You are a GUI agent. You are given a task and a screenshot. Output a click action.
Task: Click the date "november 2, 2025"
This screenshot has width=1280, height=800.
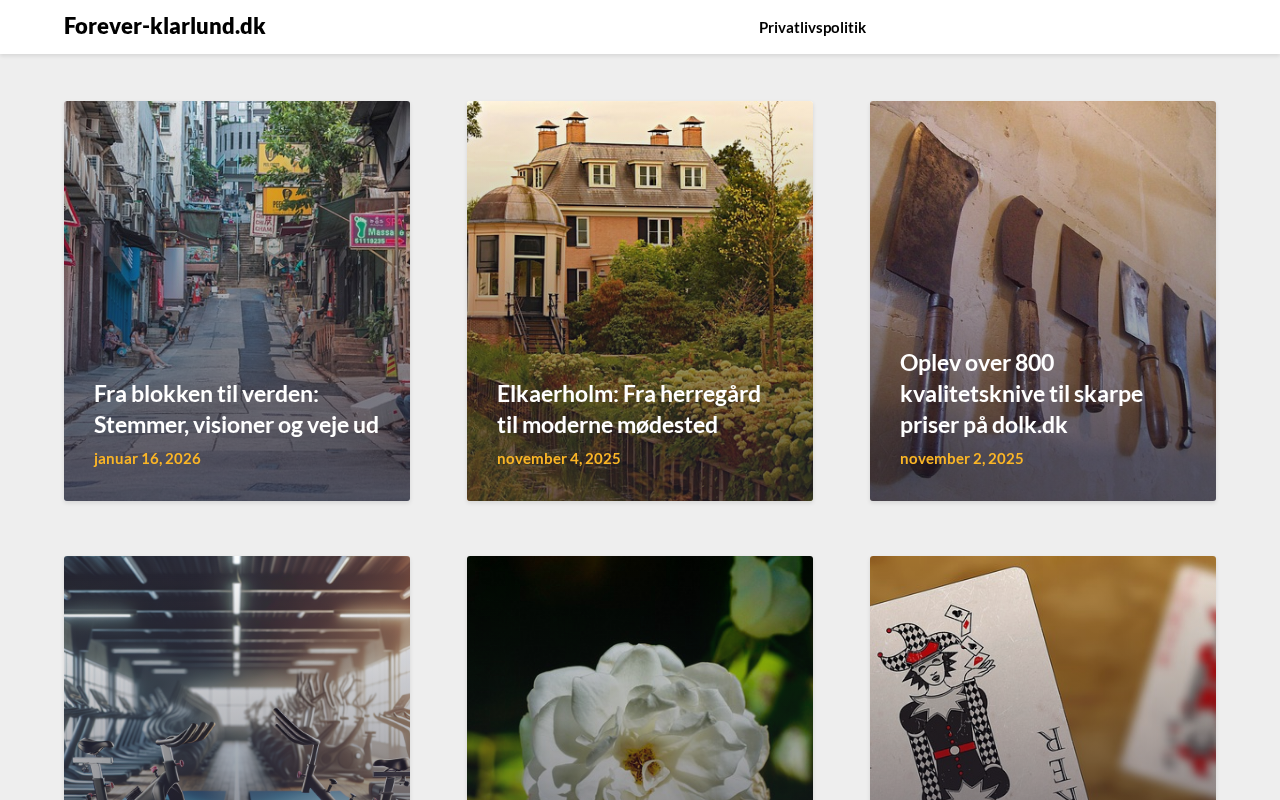(962, 458)
